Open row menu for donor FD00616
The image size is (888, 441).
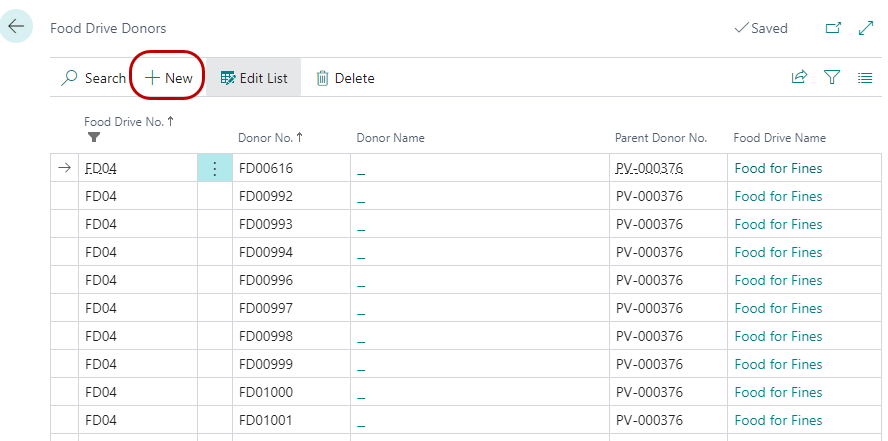point(214,169)
